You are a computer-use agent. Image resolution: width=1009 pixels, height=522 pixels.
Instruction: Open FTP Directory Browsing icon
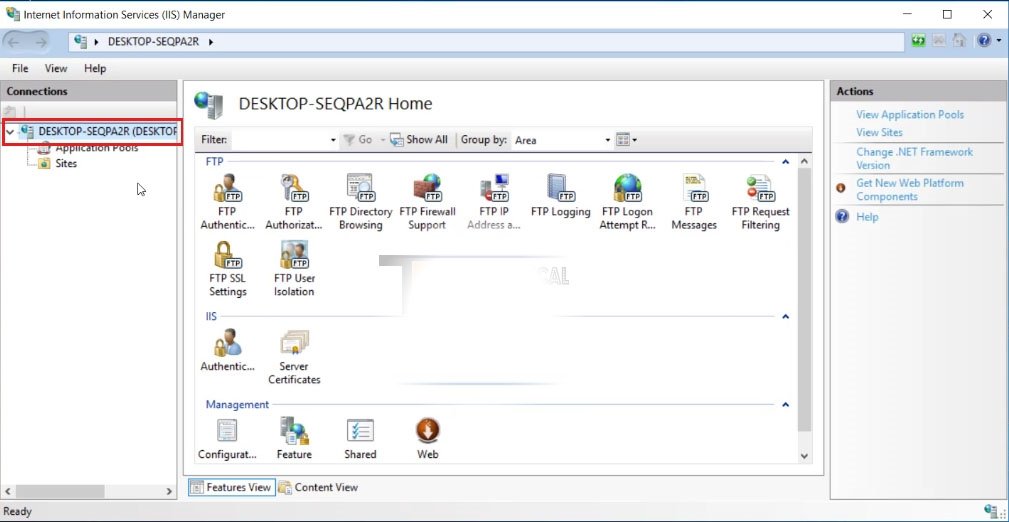point(360,201)
